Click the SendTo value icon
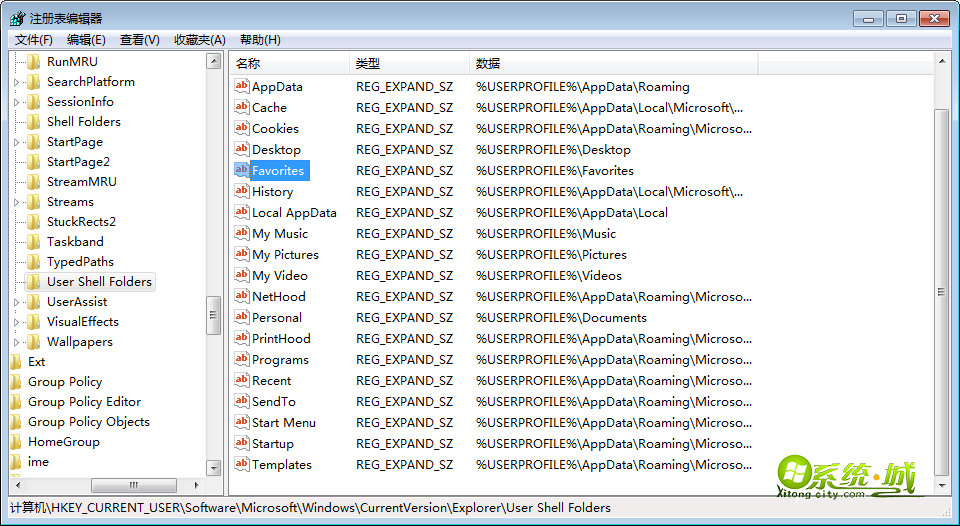Screen dimensions: 960x526 (242, 401)
